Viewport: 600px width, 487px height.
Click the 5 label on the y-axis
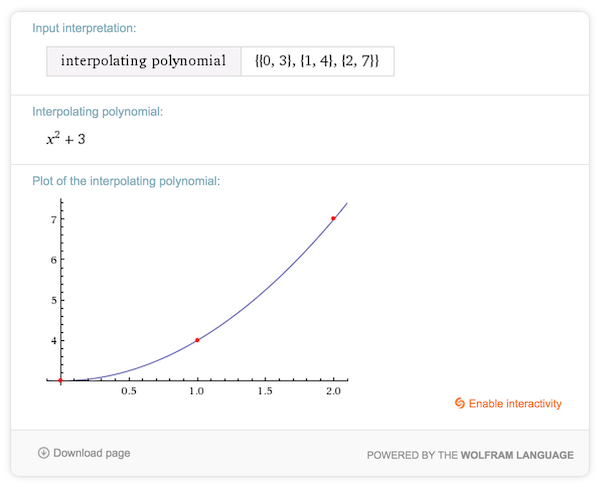point(52,300)
